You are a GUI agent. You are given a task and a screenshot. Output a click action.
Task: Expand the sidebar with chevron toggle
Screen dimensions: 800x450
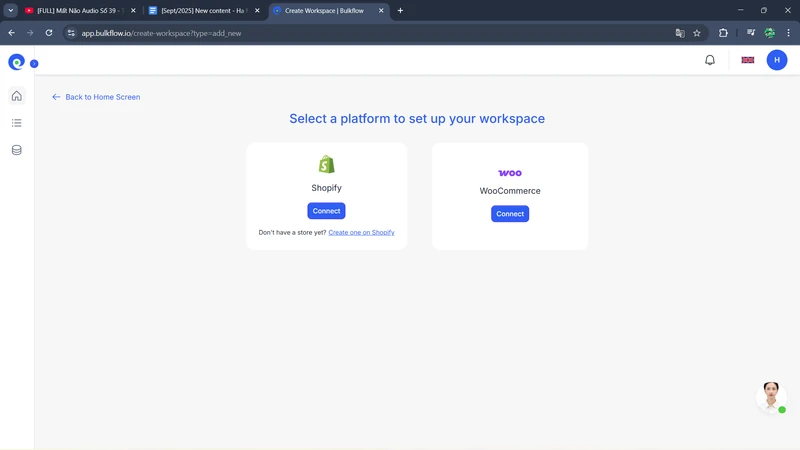coord(34,64)
